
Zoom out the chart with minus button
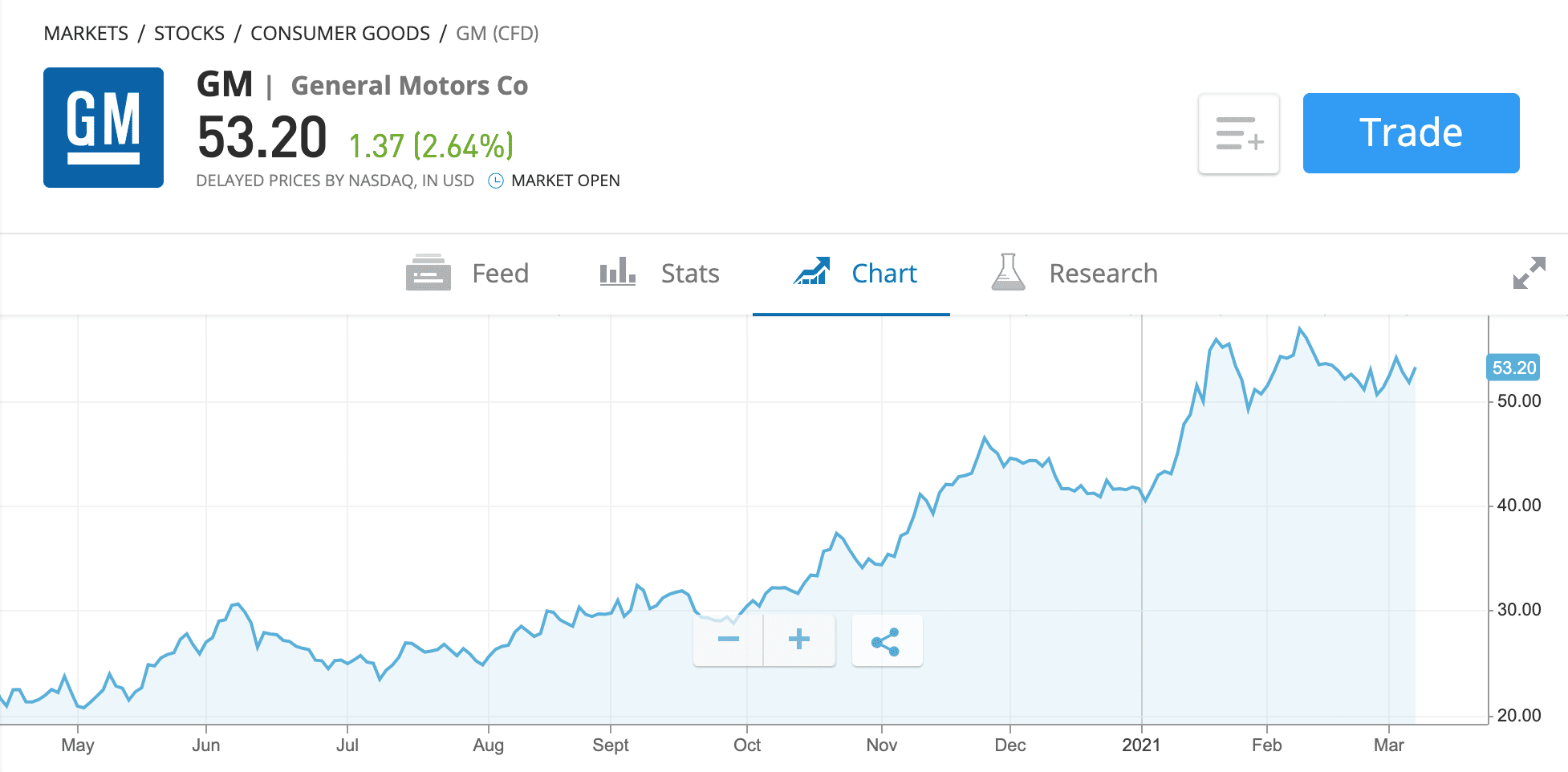[729, 640]
